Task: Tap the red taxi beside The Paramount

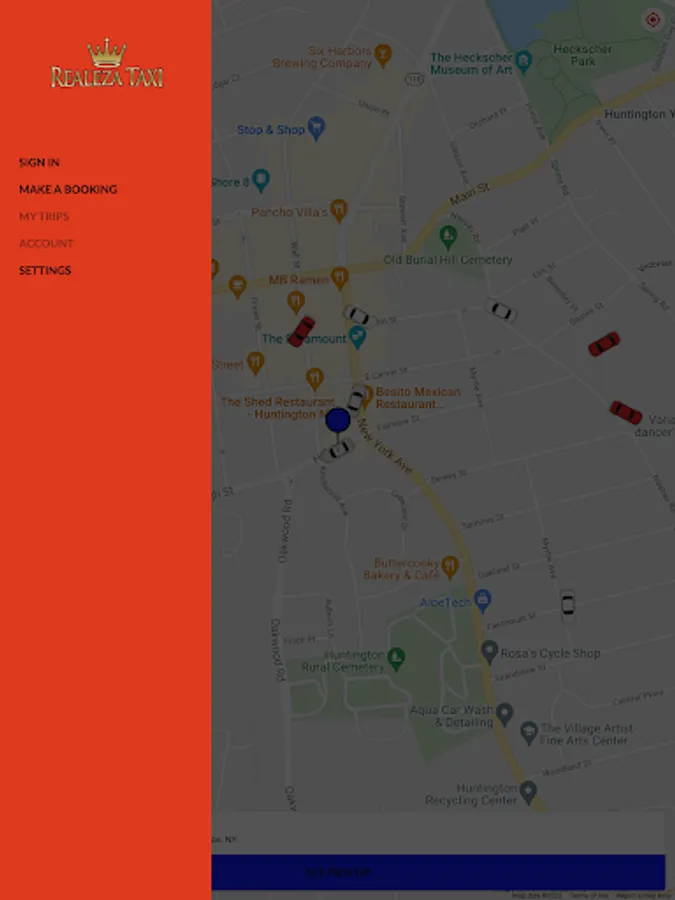Action: tap(301, 331)
